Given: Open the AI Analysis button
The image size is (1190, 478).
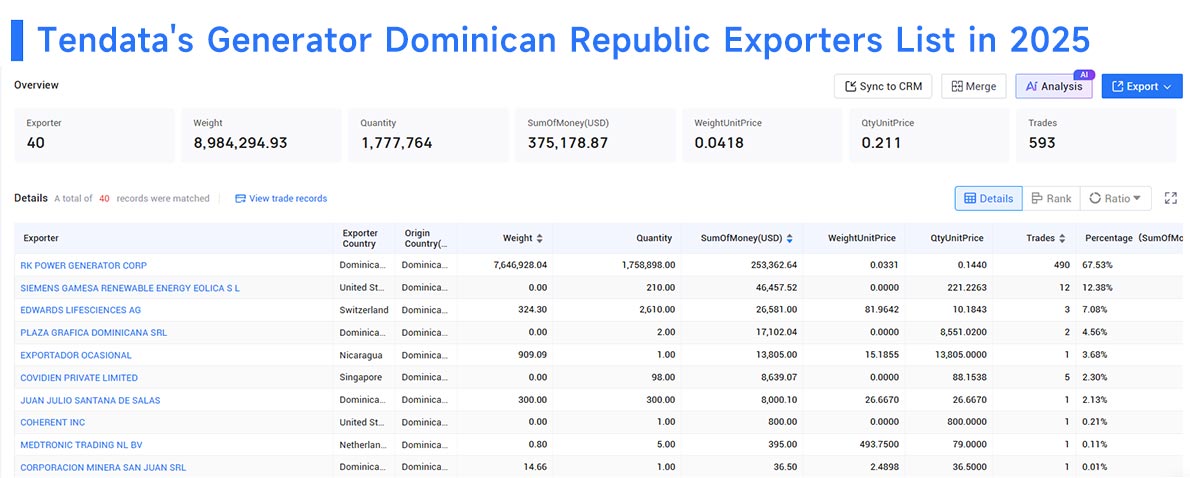Looking at the screenshot, I should (x=1053, y=86).
